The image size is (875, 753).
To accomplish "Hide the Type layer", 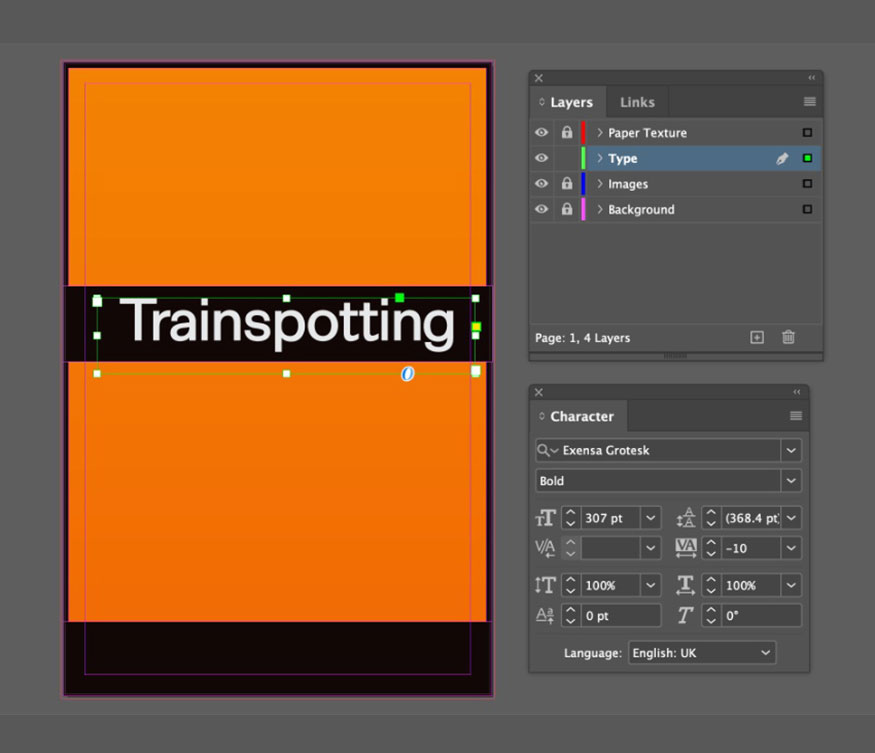I will point(541,158).
